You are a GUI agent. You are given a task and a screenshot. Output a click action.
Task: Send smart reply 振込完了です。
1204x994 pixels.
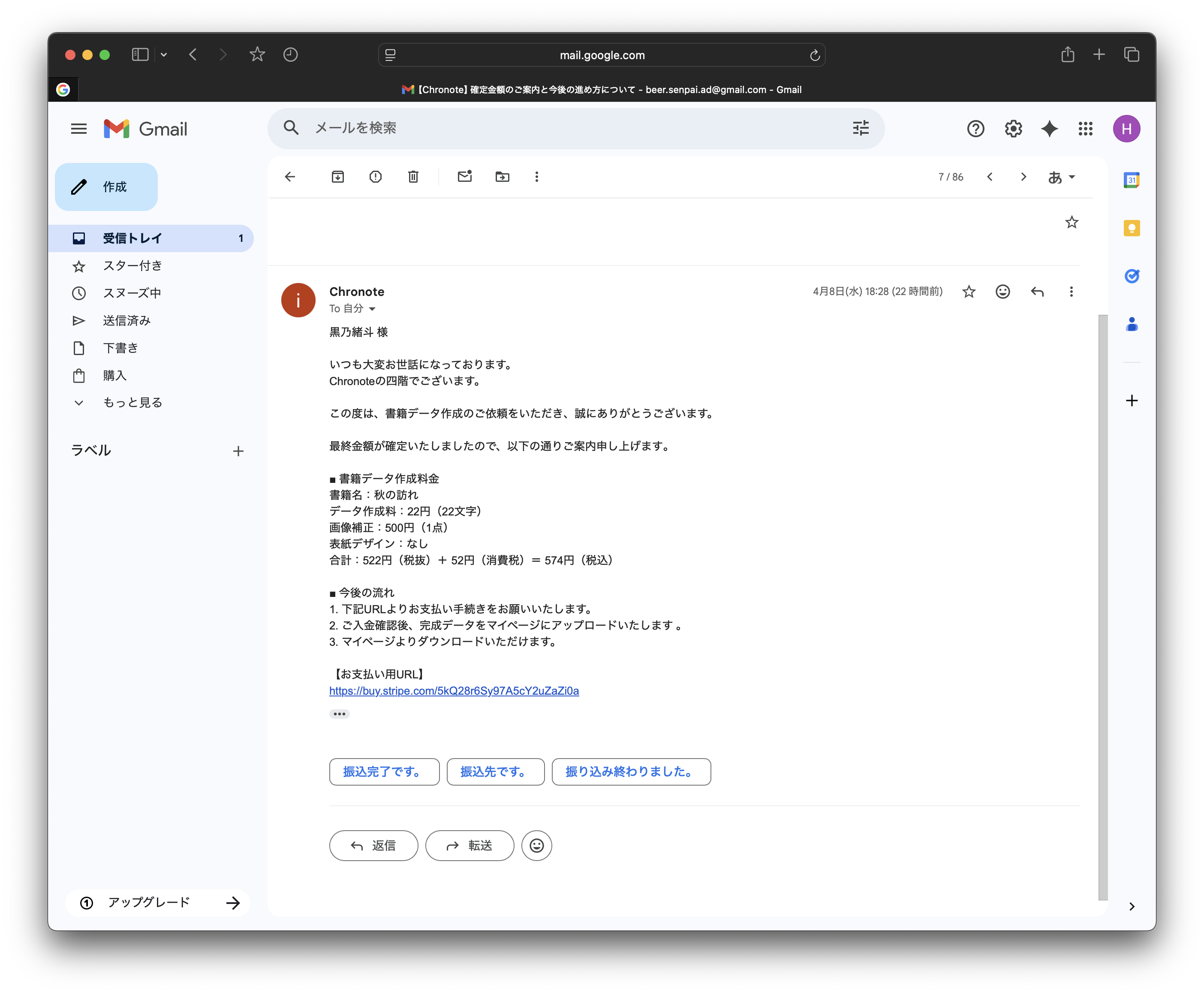[384, 772]
